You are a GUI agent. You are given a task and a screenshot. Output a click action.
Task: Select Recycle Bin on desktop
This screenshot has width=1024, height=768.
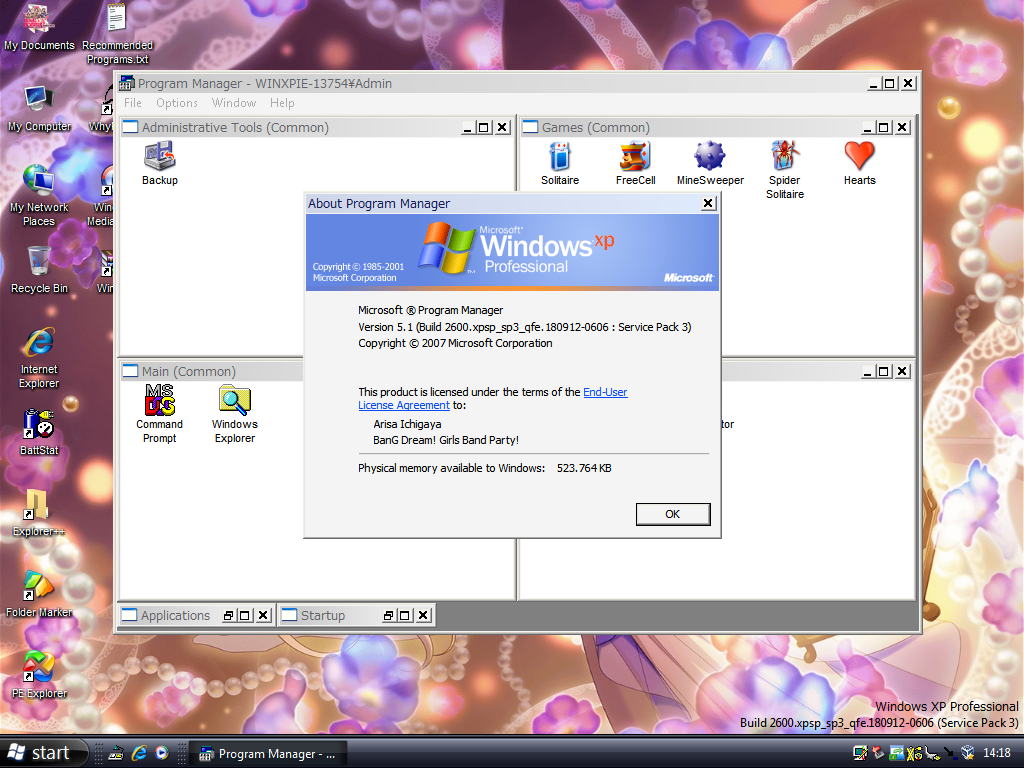[x=39, y=270]
